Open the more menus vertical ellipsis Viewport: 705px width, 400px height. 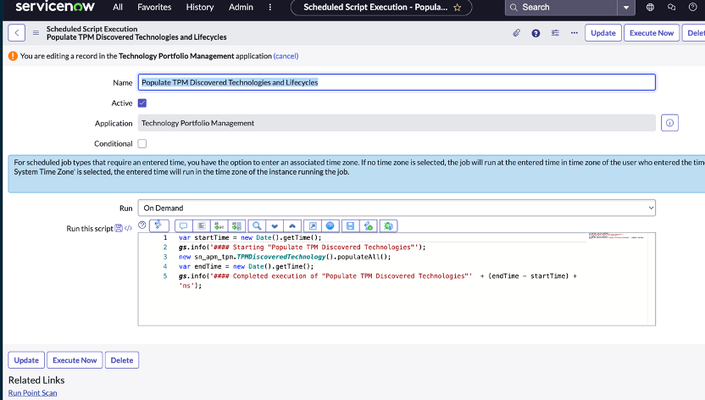tap(270, 7)
